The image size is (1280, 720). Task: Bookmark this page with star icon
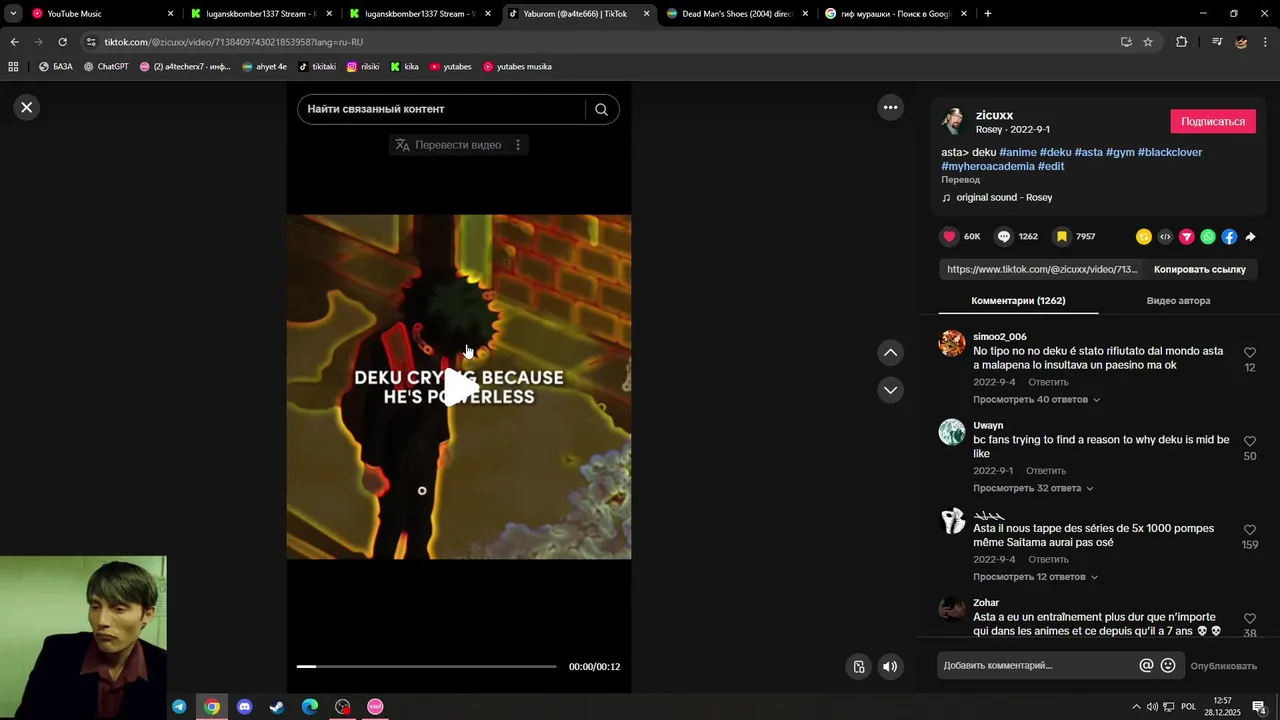(1148, 42)
